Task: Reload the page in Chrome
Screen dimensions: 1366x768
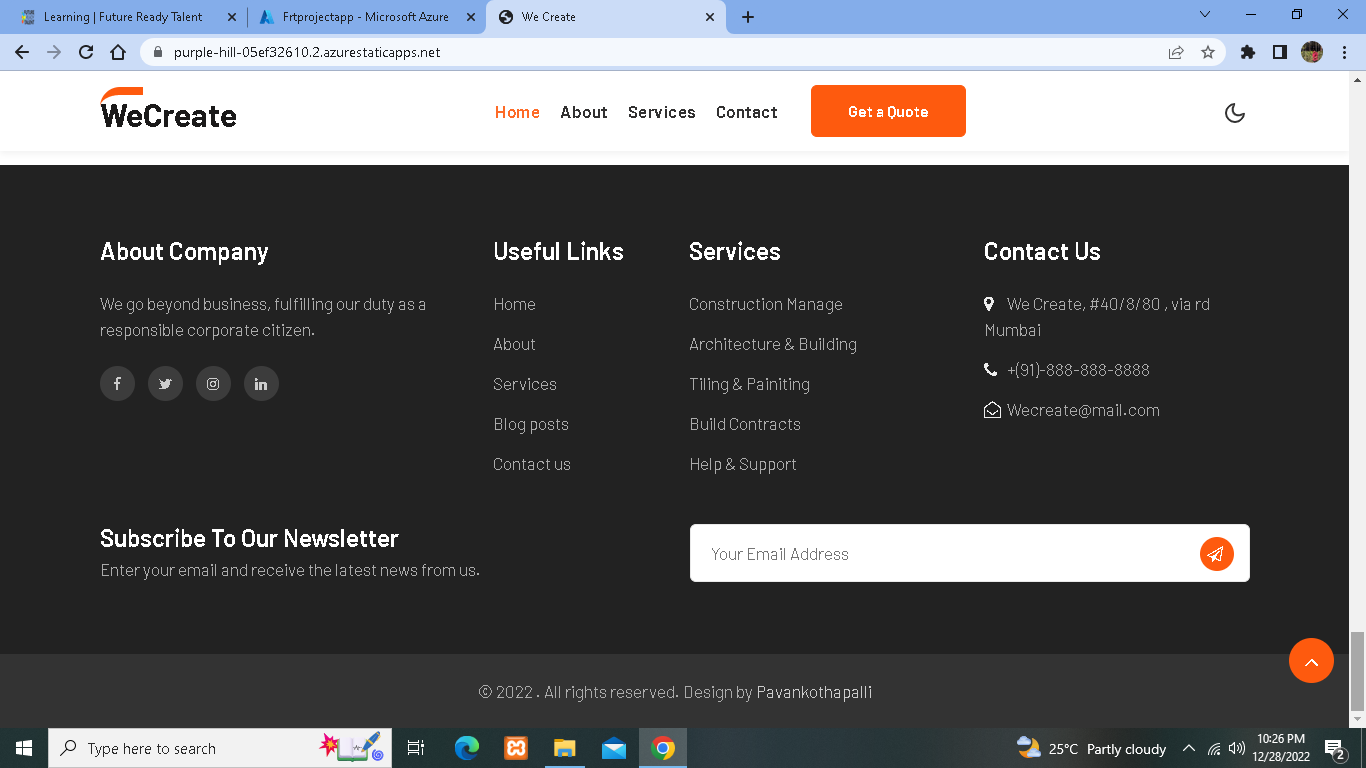Action: tap(86, 52)
